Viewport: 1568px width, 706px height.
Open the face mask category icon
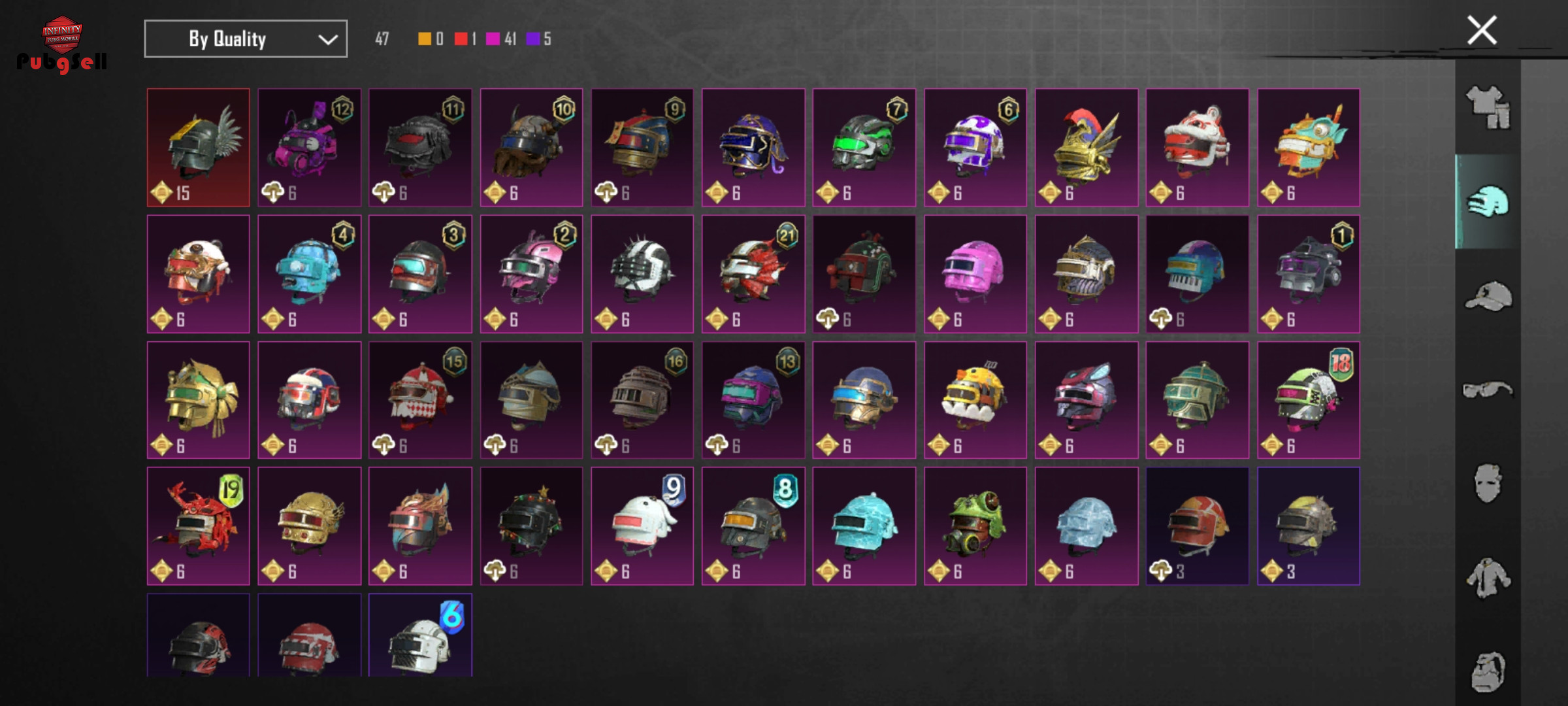[x=1488, y=484]
